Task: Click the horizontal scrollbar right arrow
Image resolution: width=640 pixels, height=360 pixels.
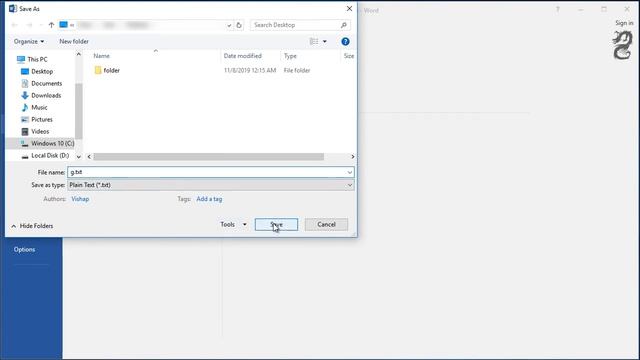Action: [353, 157]
